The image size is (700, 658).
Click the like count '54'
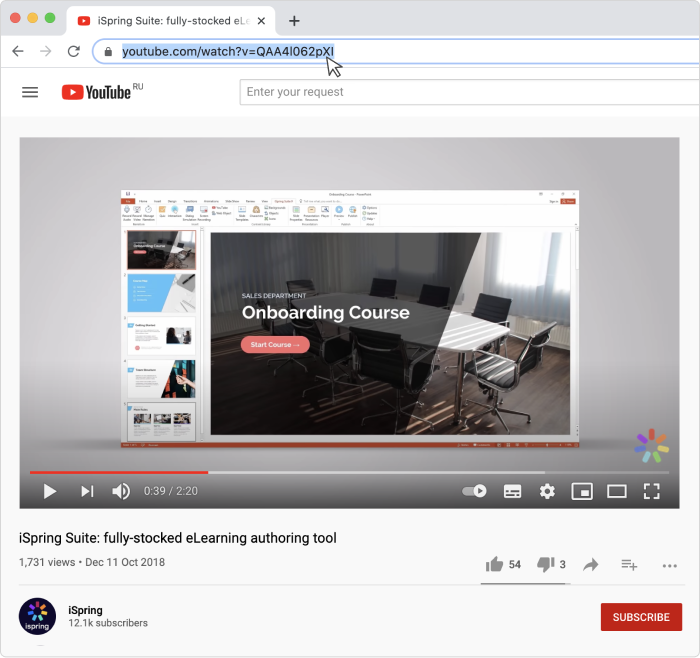click(x=515, y=565)
